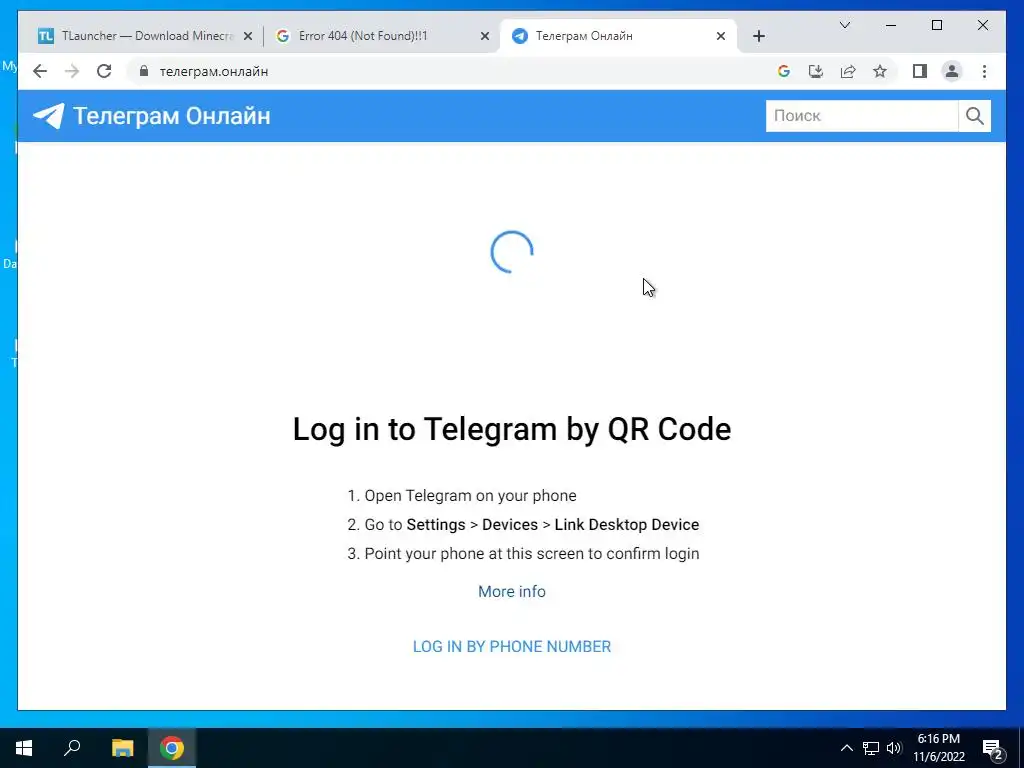The image size is (1024, 768).
Task: Close the Телеграм Онлайн tab
Action: (x=720, y=36)
